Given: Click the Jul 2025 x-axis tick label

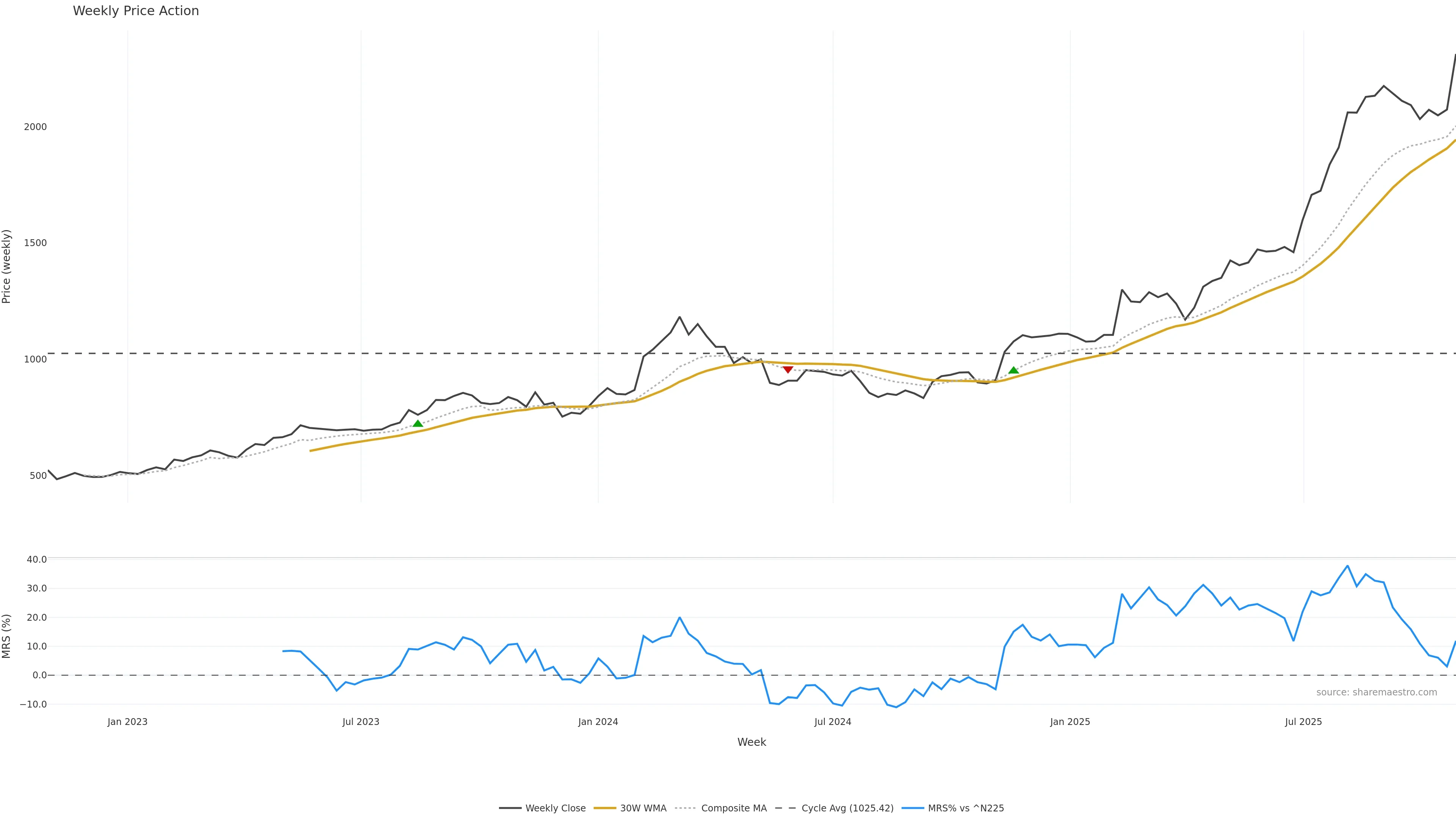Looking at the screenshot, I should [1304, 722].
